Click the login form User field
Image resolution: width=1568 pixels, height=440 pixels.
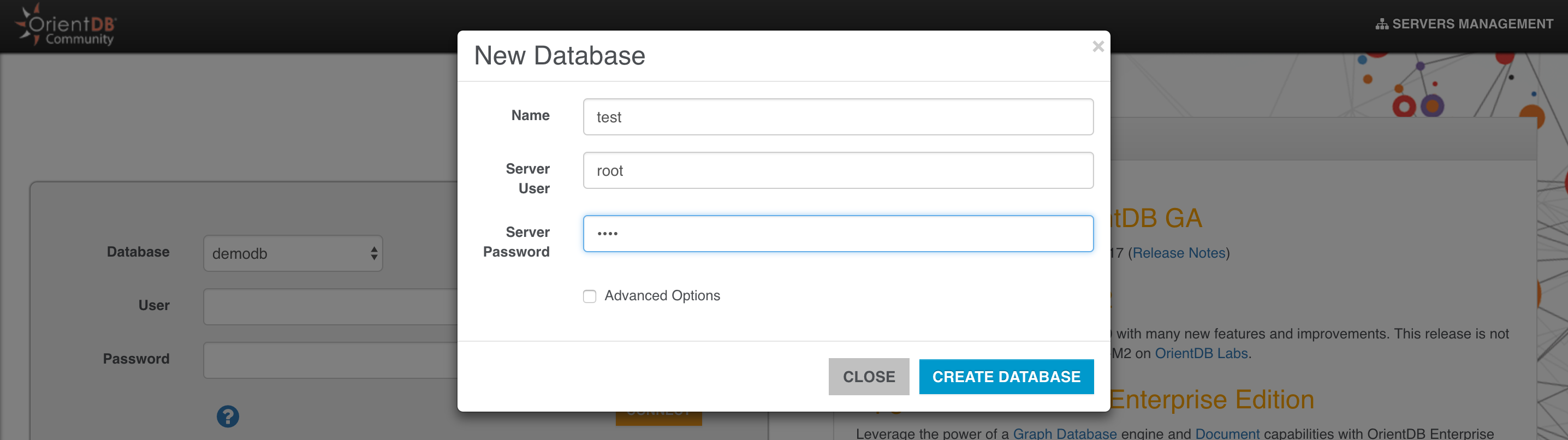tap(330, 307)
